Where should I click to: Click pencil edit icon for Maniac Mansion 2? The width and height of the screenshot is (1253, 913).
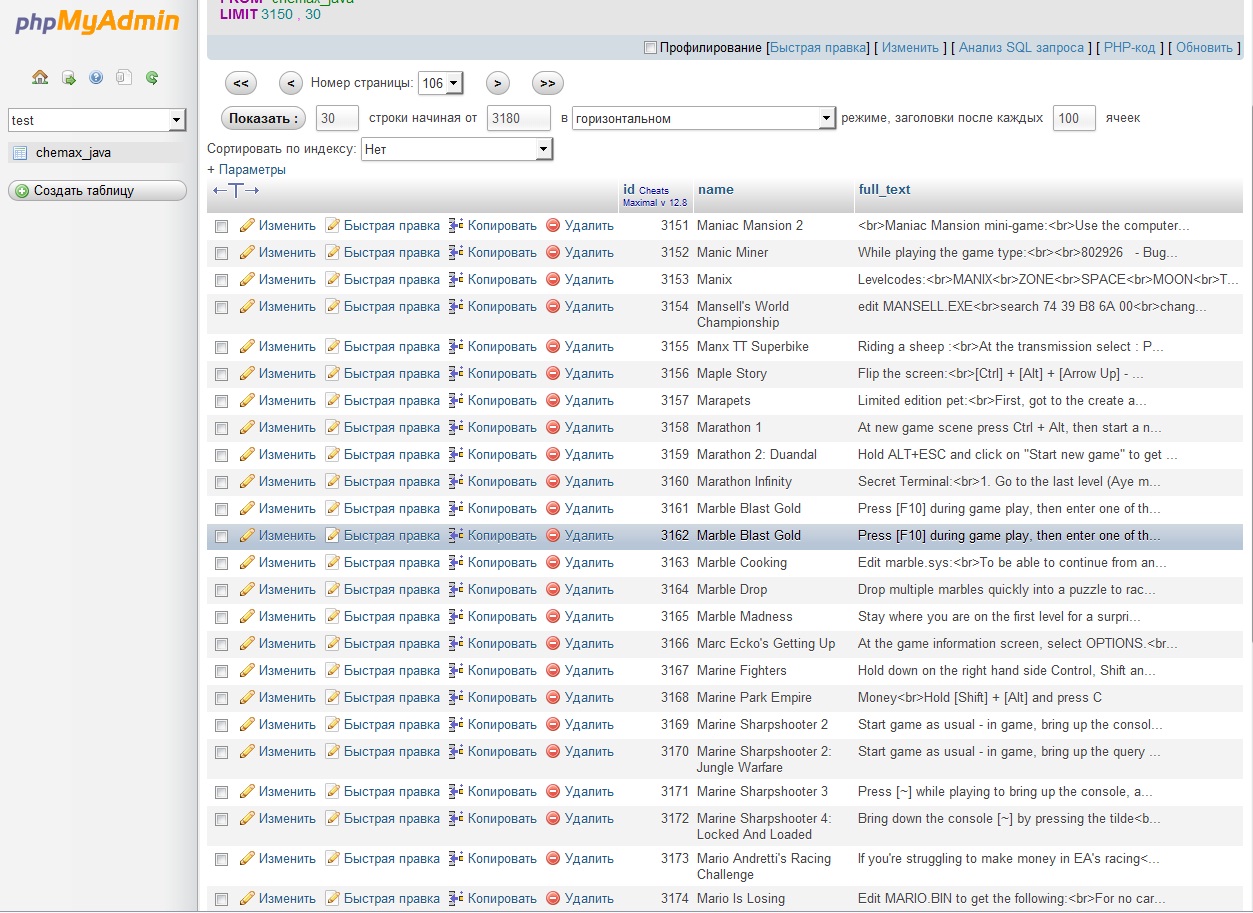click(x=247, y=226)
